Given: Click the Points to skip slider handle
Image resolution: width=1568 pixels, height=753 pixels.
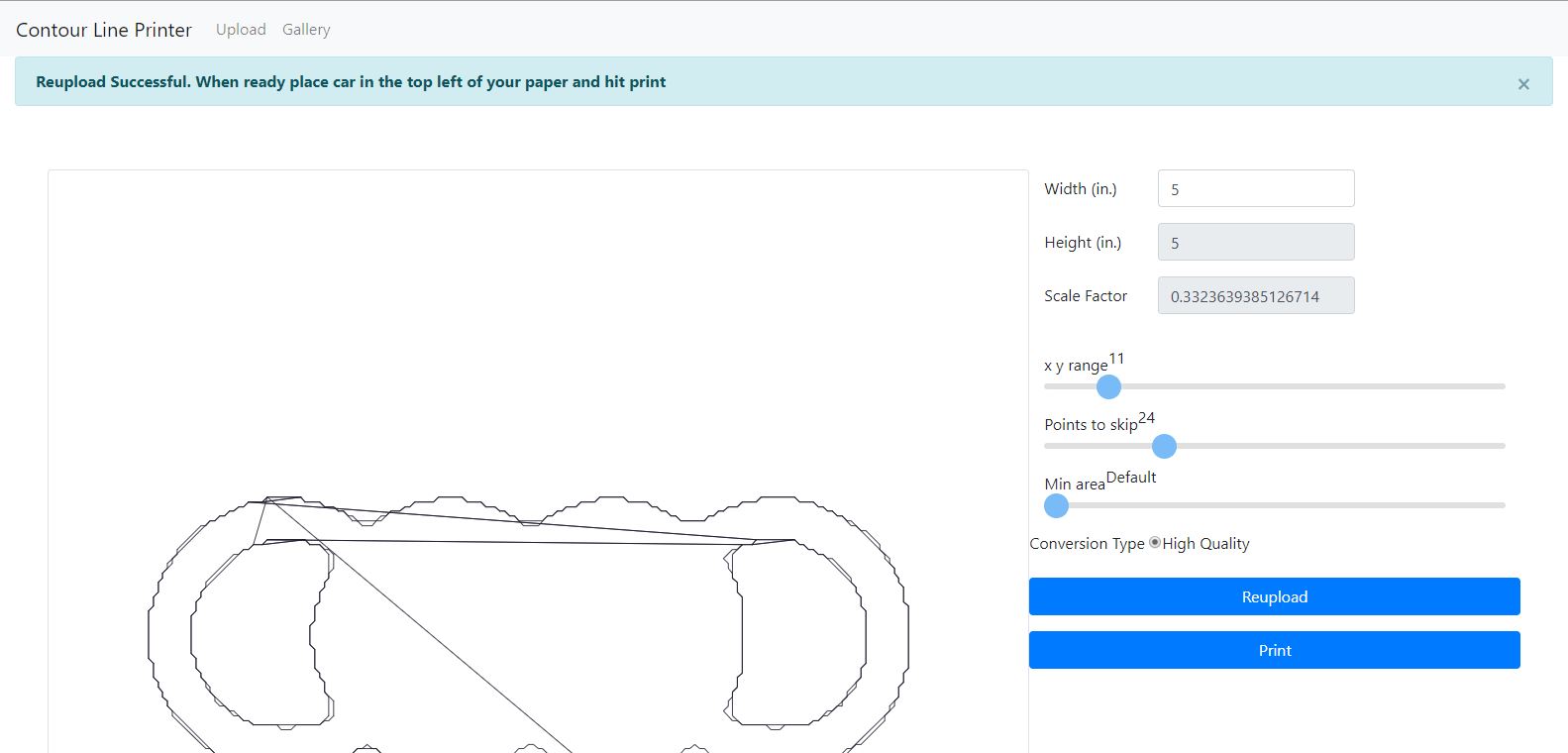Looking at the screenshot, I should 1165,446.
